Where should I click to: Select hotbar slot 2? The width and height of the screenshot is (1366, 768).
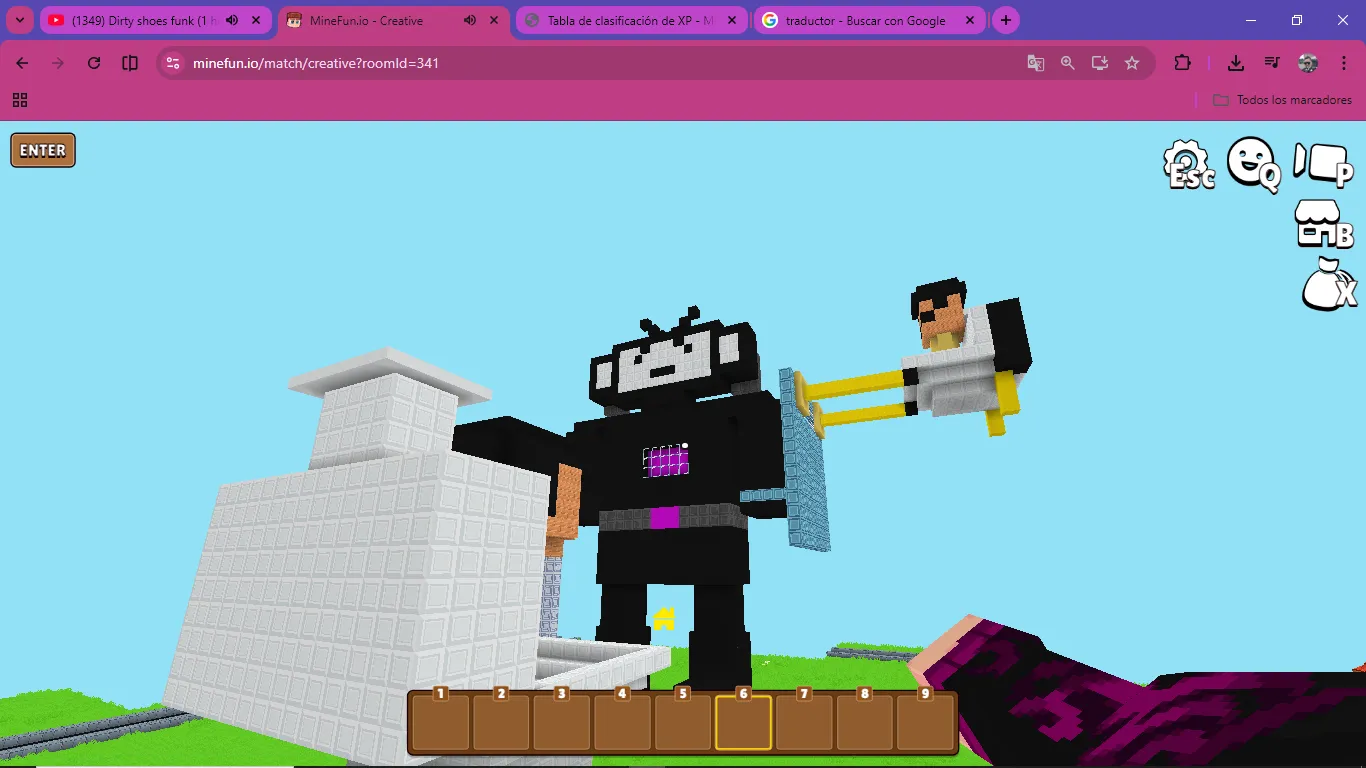(x=501, y=722)
